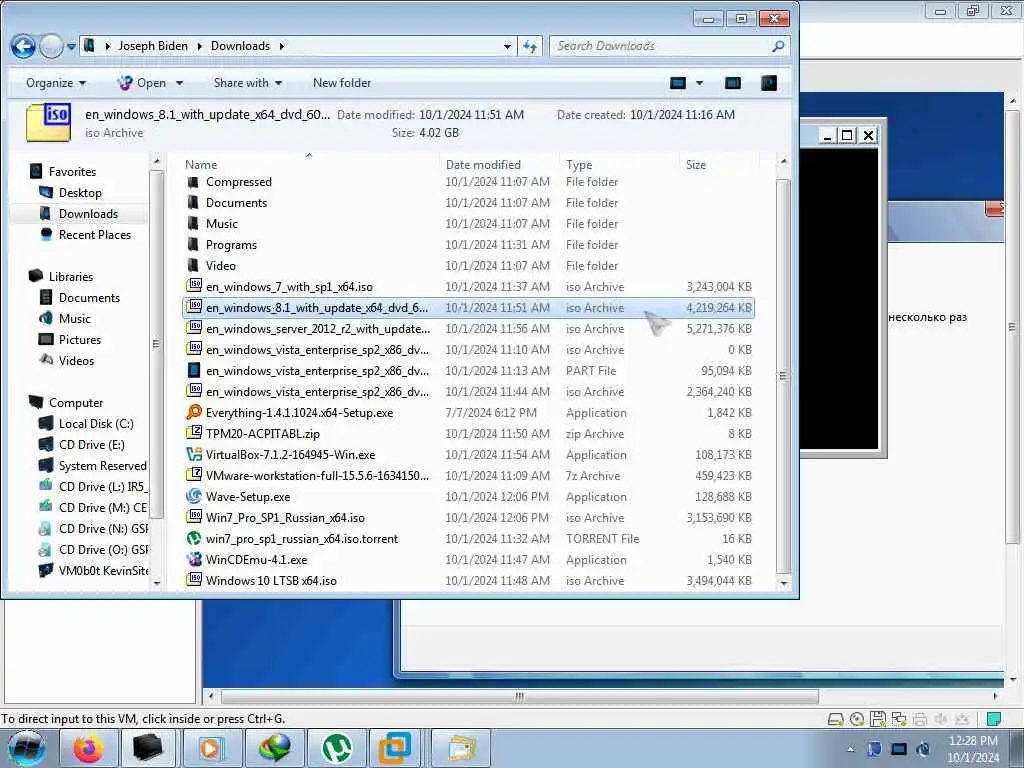Click the Open button in the toolbar
1024x768 pixels.
tap(142, 83)
